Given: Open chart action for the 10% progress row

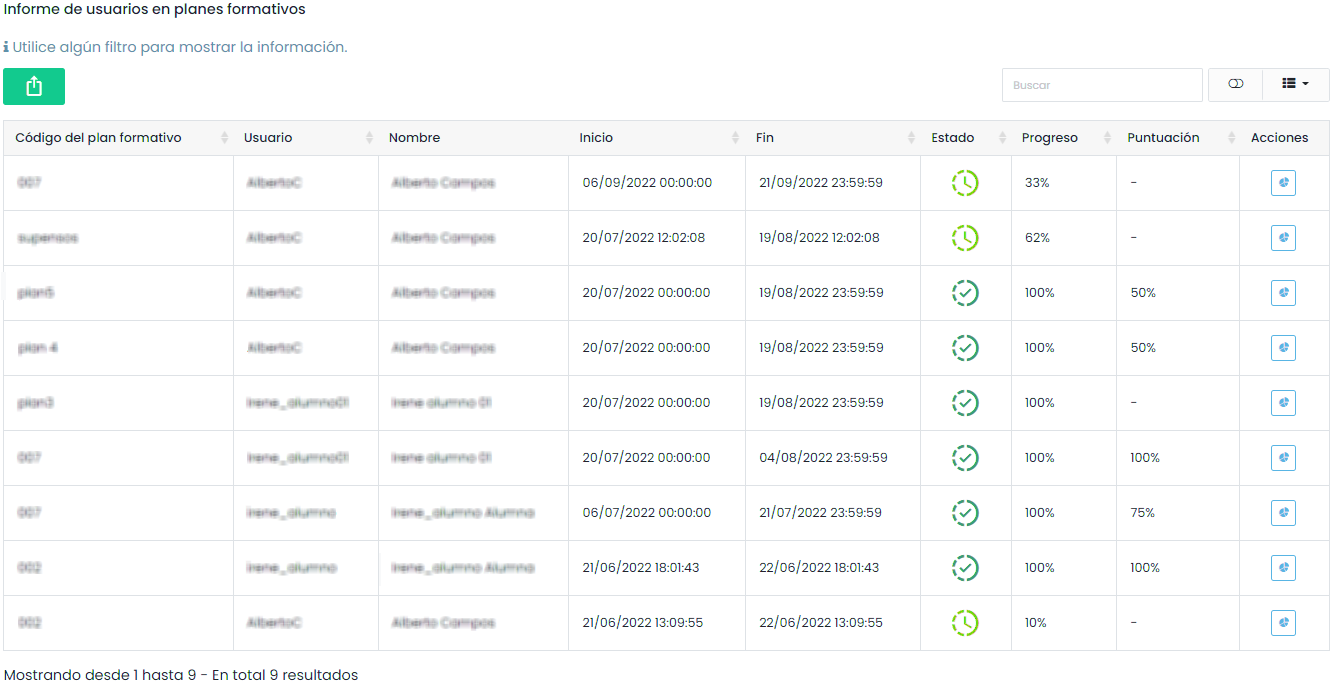Looking at the screenshot, I should [x=1283, y=623].
